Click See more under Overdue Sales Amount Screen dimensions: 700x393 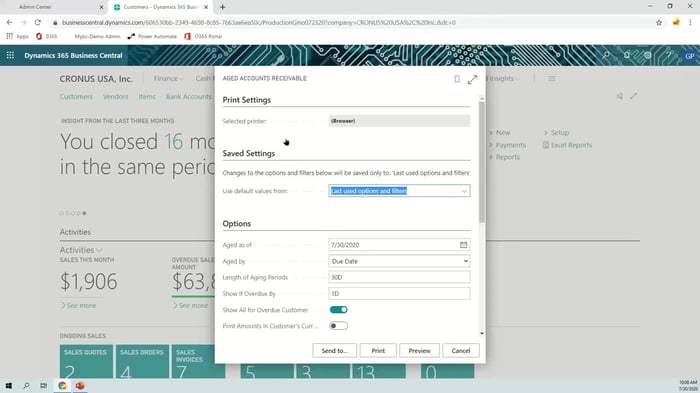tap(190, 305)
